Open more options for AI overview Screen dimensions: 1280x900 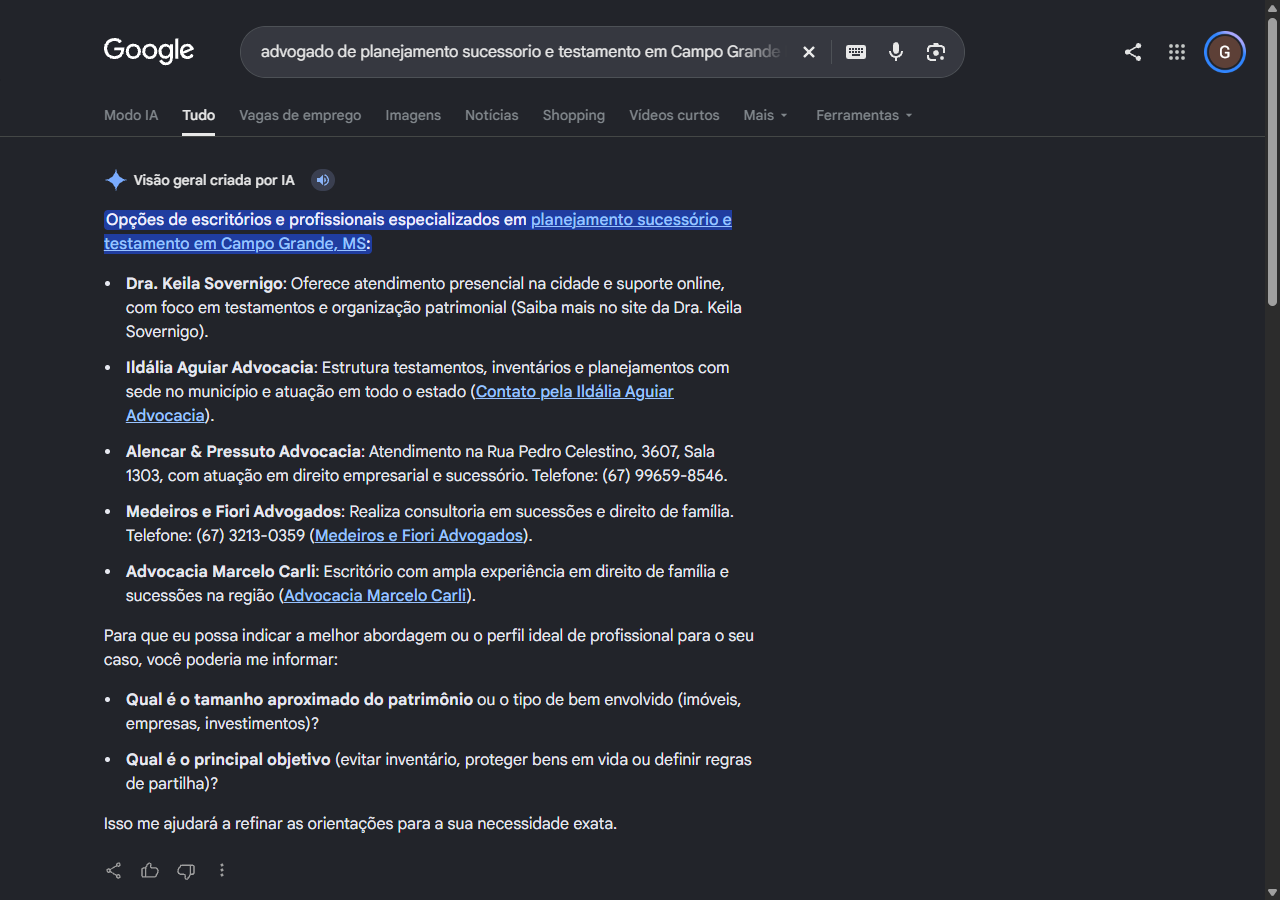pyautogui.click(x=222, y=870)
